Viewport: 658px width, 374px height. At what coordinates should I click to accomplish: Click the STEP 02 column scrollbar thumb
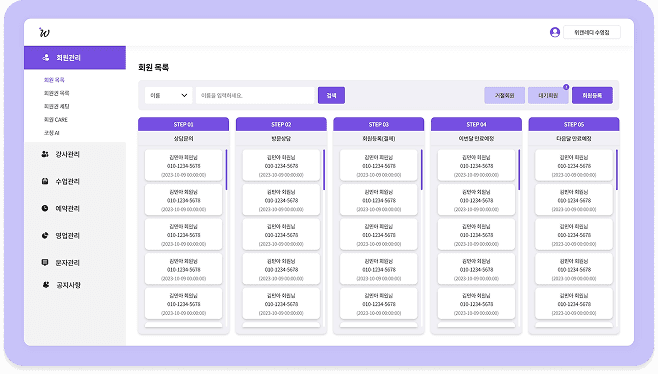click(324, 170)
